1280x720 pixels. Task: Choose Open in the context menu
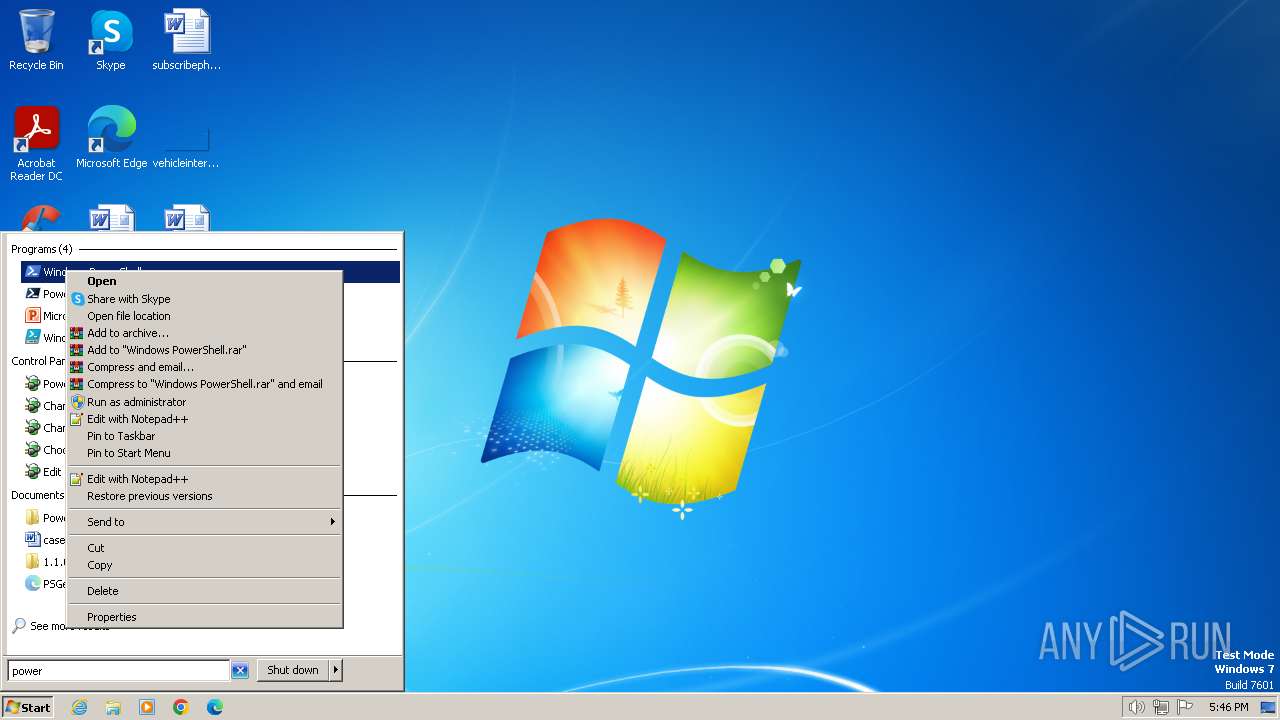(204, 281)
